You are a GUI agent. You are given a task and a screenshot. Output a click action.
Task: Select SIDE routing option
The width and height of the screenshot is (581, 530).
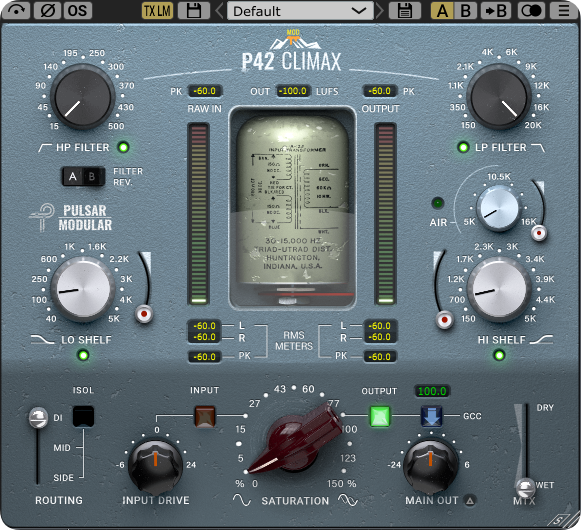pyautogui.click(x=63, y=478)
